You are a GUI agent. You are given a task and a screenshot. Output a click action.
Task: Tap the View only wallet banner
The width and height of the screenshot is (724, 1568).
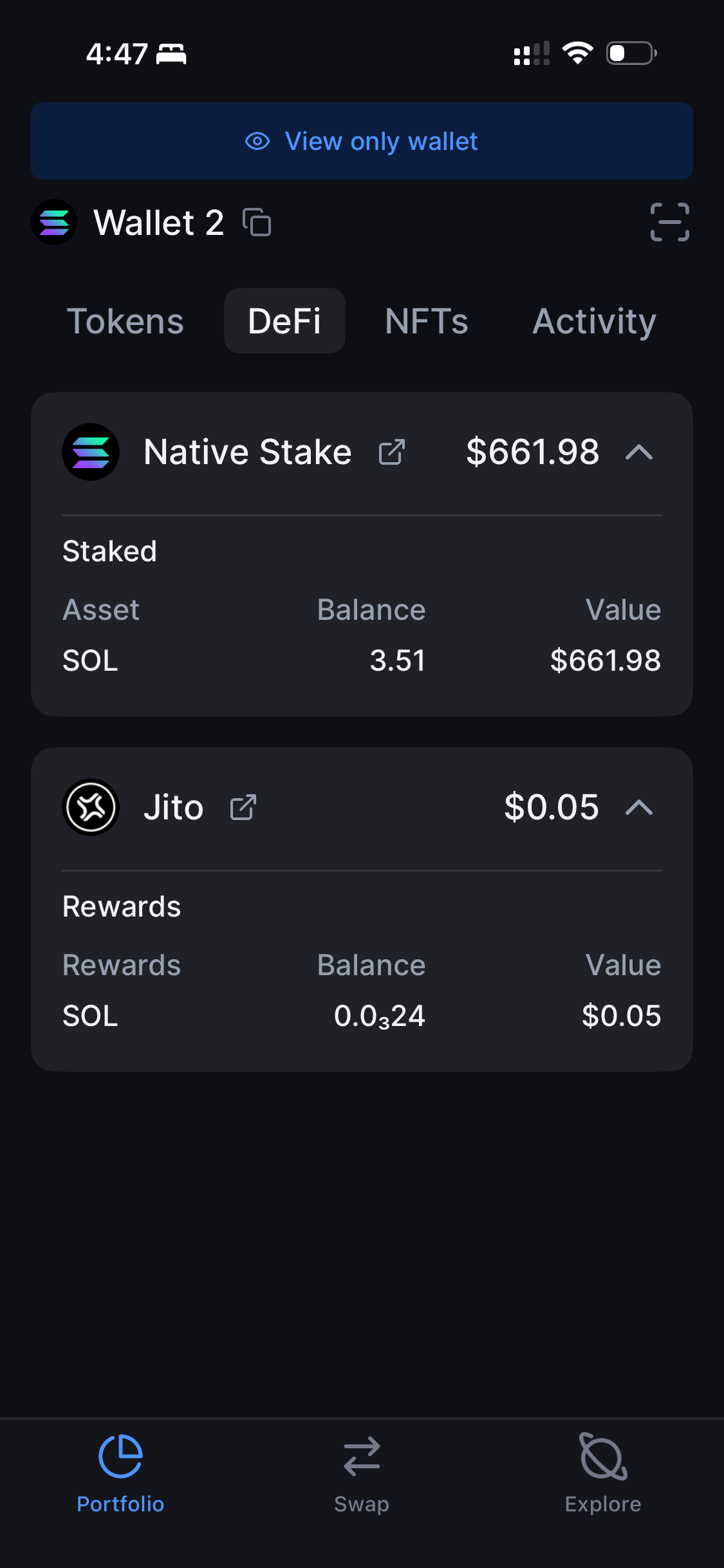click(x=362, y=141)
